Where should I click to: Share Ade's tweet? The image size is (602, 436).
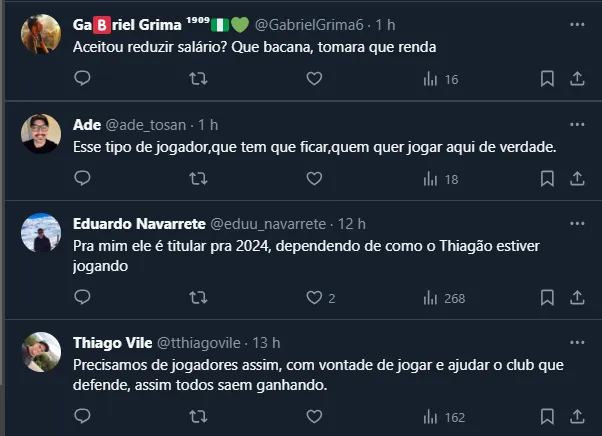coord(576,179)
